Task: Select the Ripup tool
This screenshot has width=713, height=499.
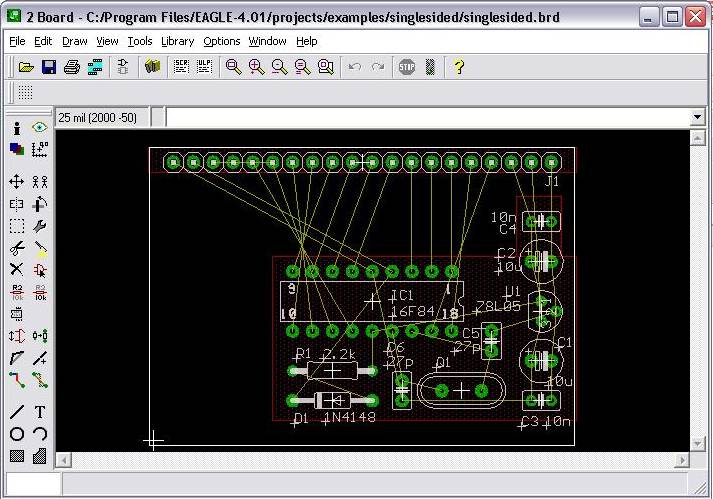Action: (x=40, y=380)
